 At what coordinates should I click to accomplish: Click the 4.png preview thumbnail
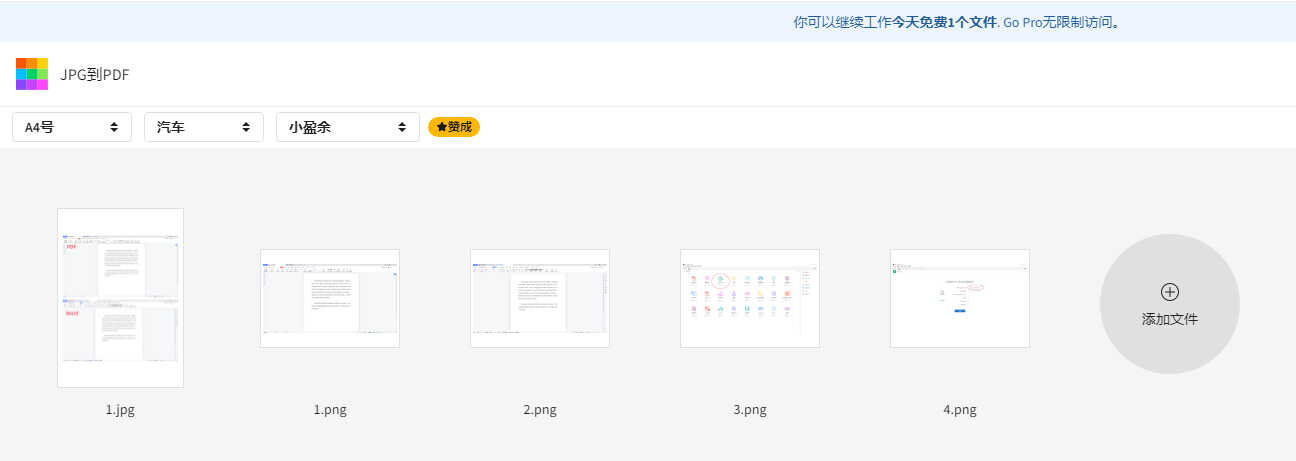click(960, 298)
